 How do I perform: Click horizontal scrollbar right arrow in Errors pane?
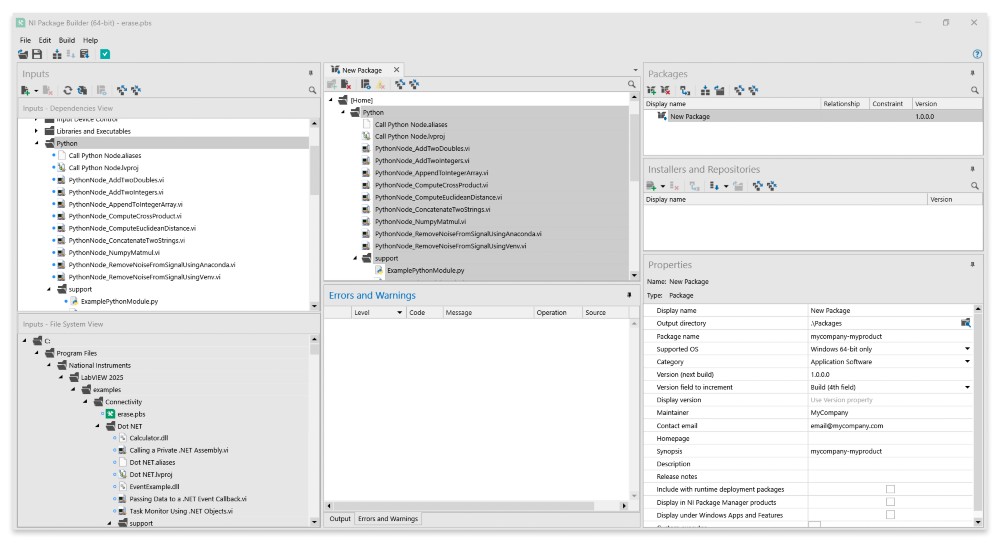tap(624, 506)
